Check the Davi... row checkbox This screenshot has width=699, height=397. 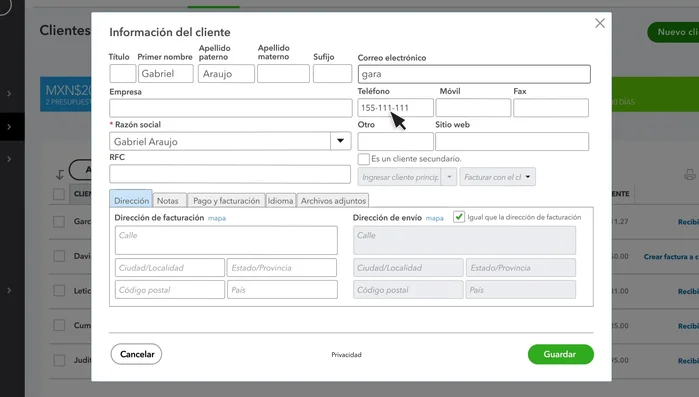pos(59,256)
